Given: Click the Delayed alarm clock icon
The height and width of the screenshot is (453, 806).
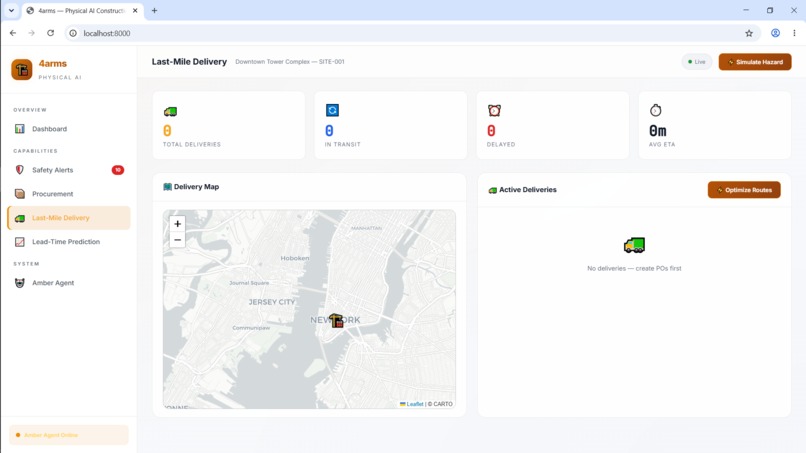Looking at the screenshot, I should pos(494,110).
